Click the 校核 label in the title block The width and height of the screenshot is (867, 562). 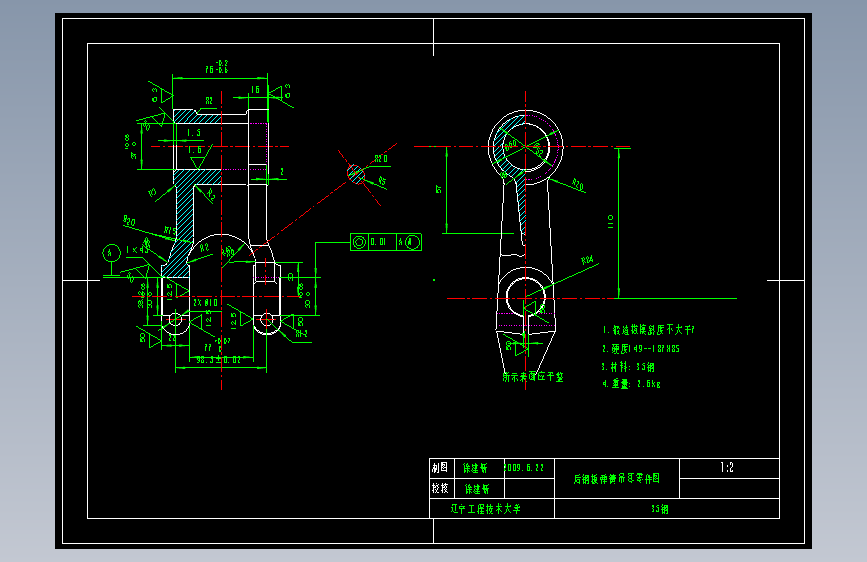click(440, 488)
